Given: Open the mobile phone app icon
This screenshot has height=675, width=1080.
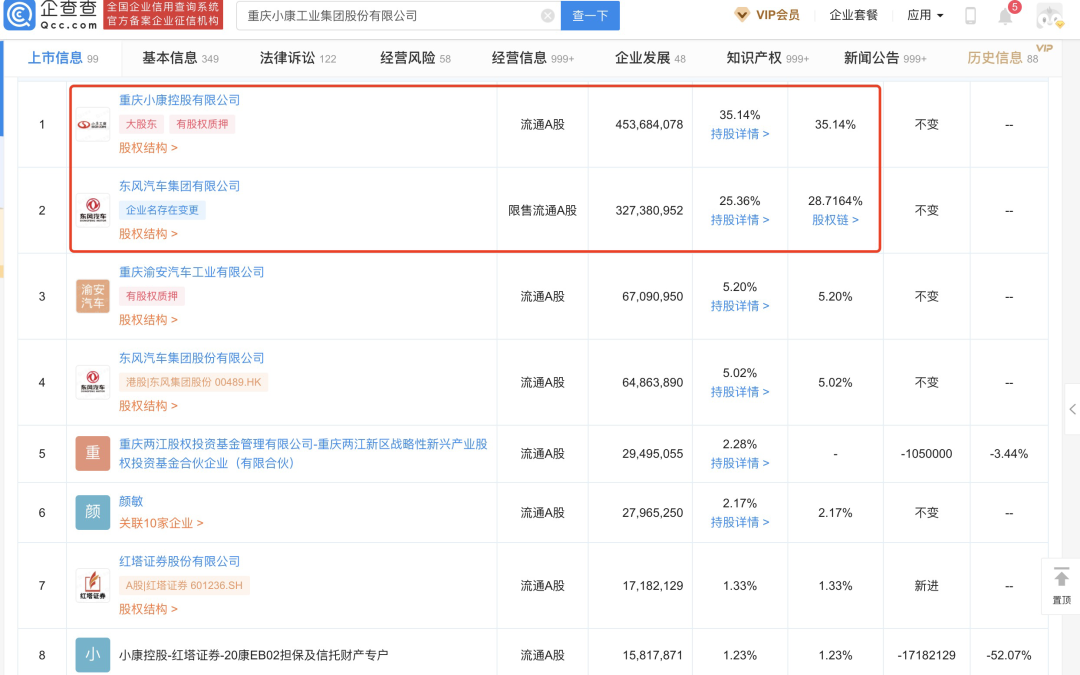Looking at the screenshot, I should point(970,15).
